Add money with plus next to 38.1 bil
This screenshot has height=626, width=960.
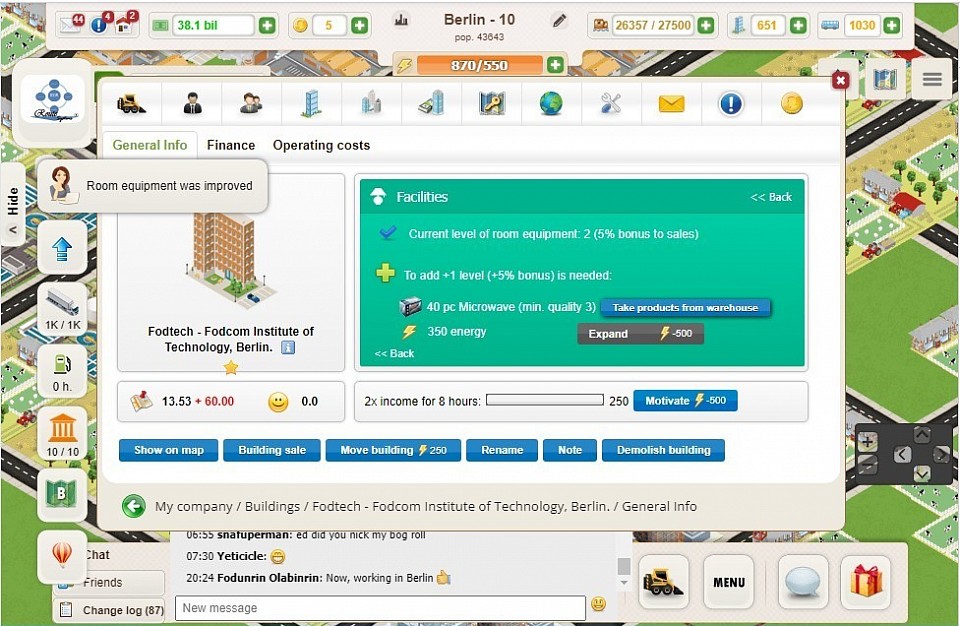tap(267, 26)
